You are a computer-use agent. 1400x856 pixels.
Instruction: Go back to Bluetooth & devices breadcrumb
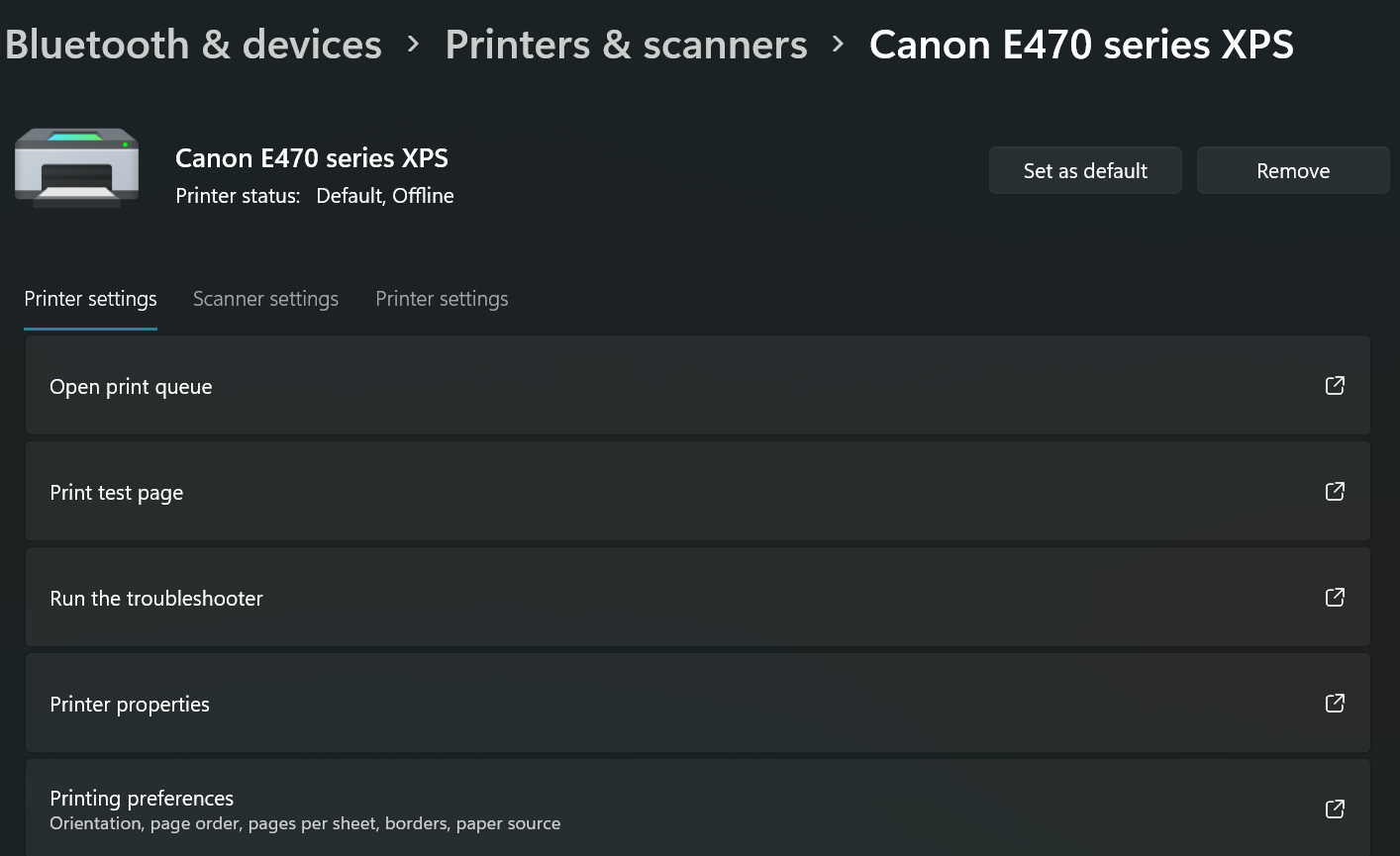(x=193, y=45)
